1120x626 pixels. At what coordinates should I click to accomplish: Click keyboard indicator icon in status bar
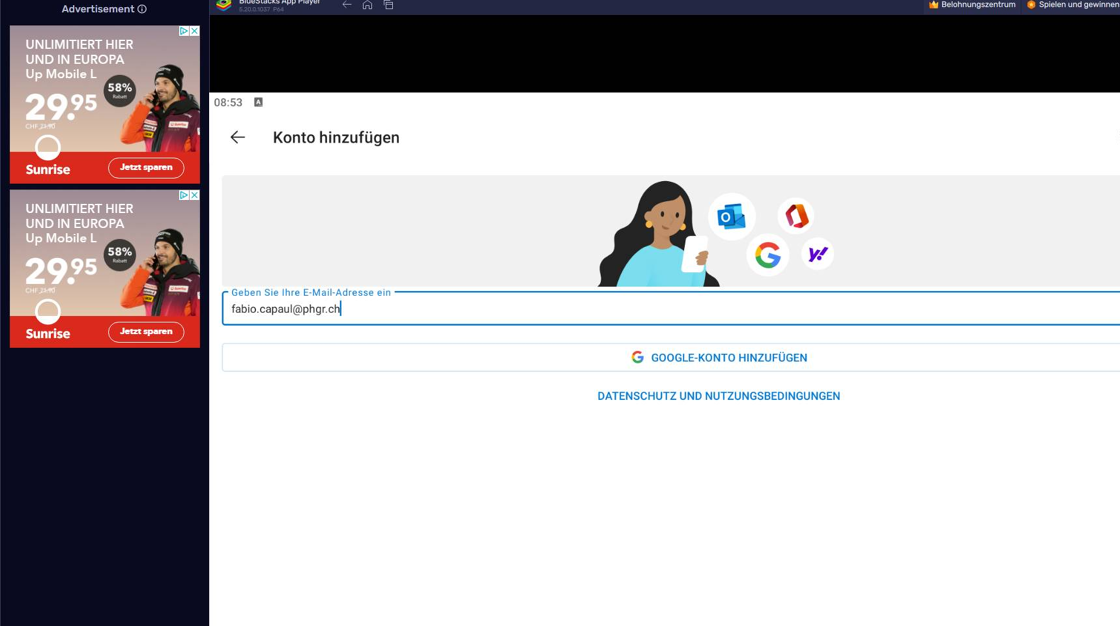[x=259, y=102]
